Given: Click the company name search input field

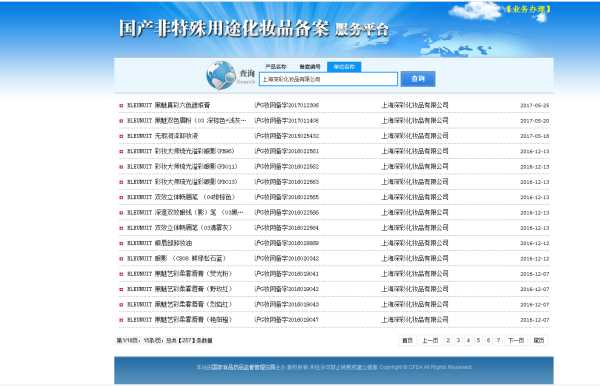Looking at the screenshot, I should (328, 79).
